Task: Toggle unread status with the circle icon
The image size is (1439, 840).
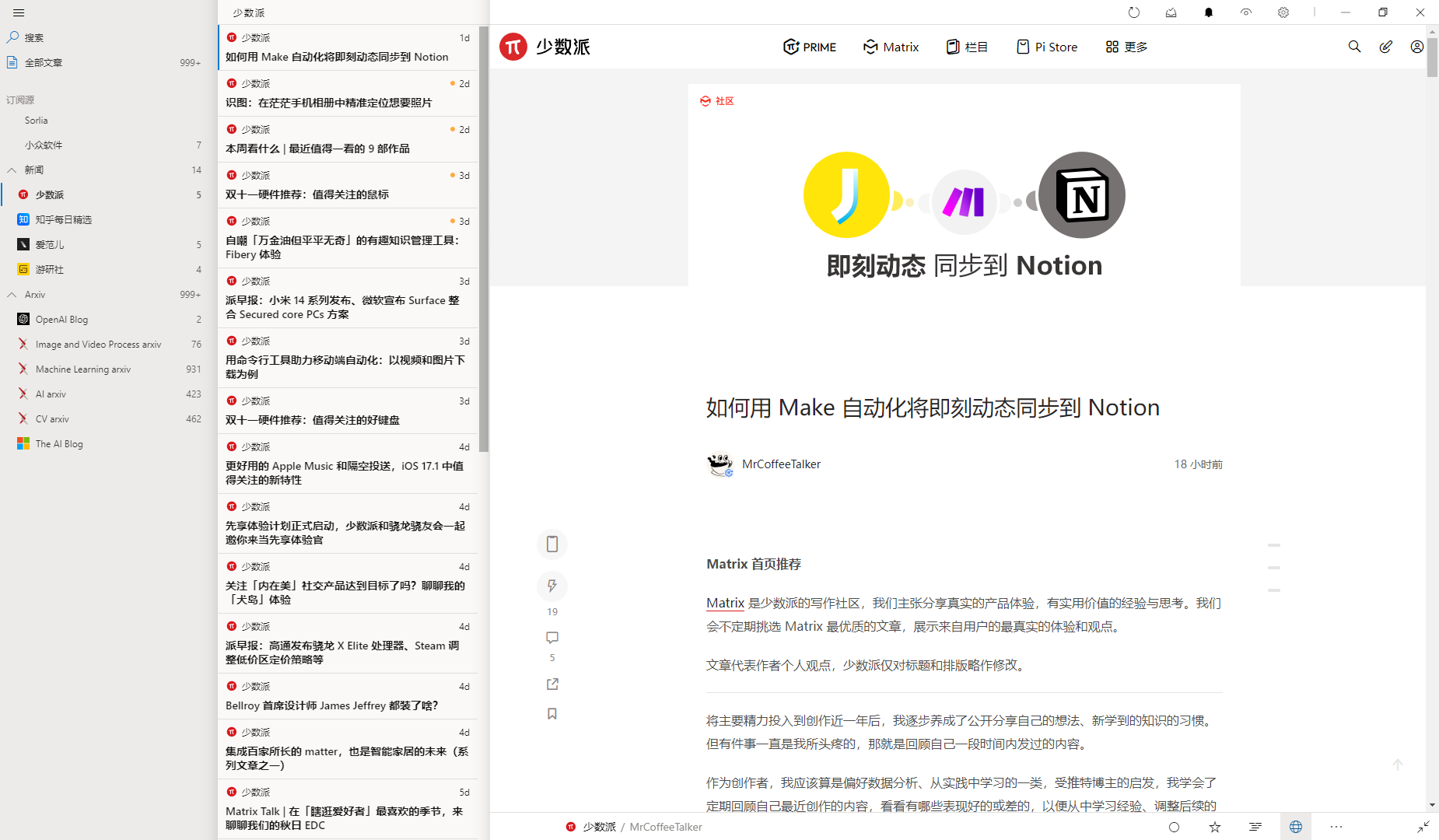Action: click(x=1175, y=827)
